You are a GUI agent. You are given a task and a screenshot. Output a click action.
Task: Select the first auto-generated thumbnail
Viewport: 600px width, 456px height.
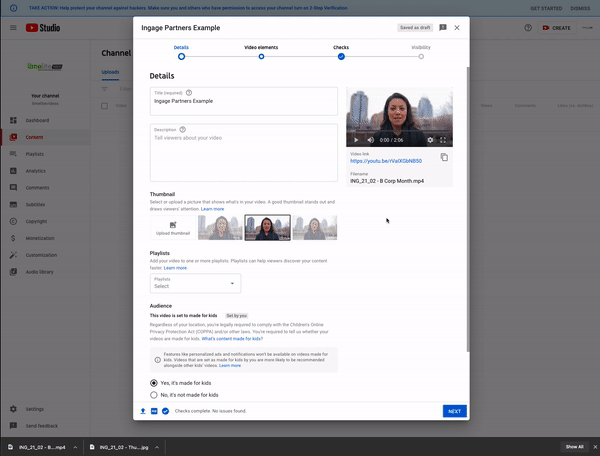220,228
